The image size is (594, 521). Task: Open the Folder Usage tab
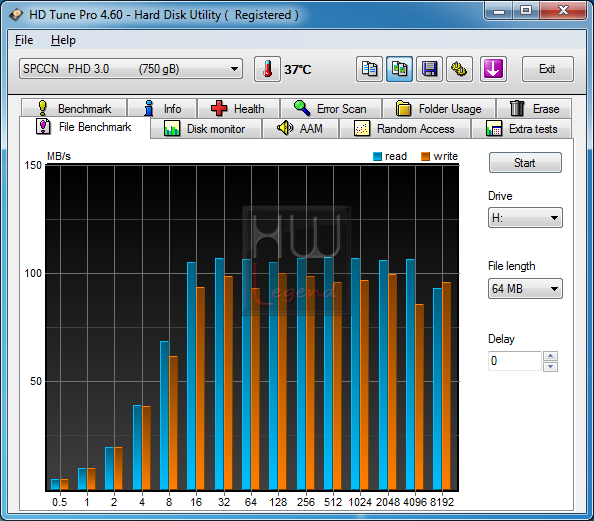pyautogui.click(x=439, y=108)
